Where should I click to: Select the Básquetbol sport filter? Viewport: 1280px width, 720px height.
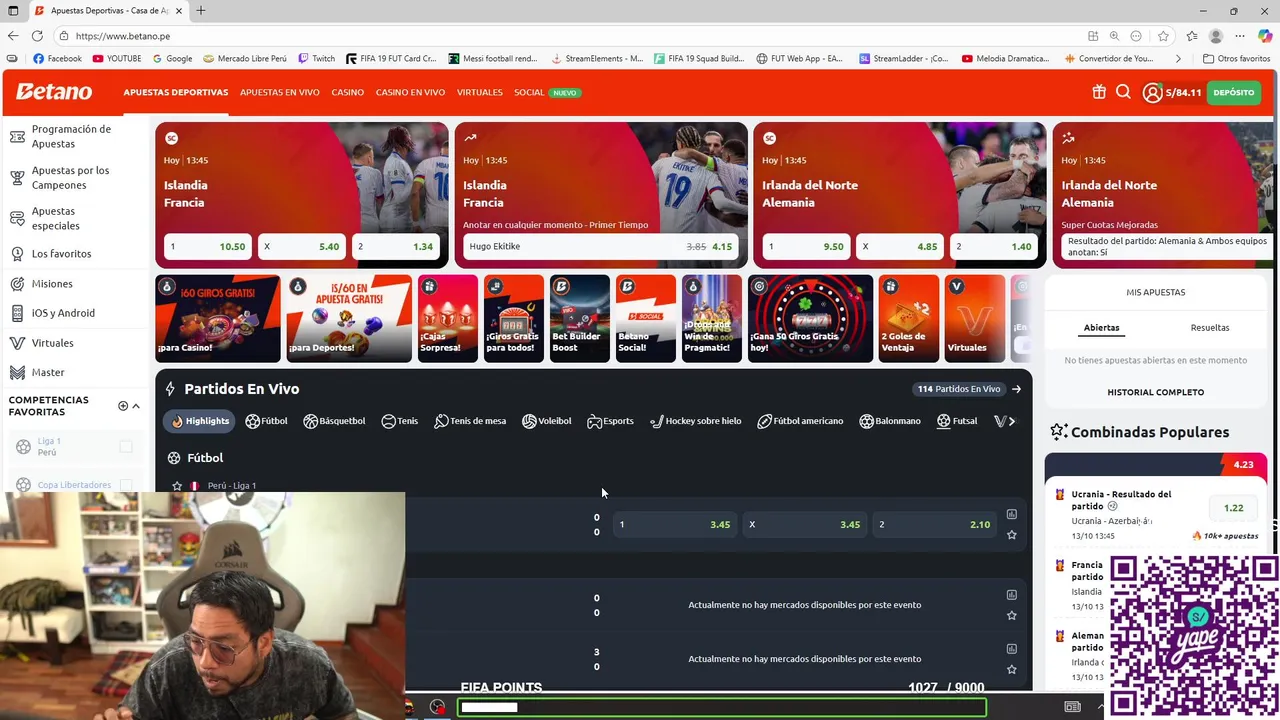tap(334, 421)
